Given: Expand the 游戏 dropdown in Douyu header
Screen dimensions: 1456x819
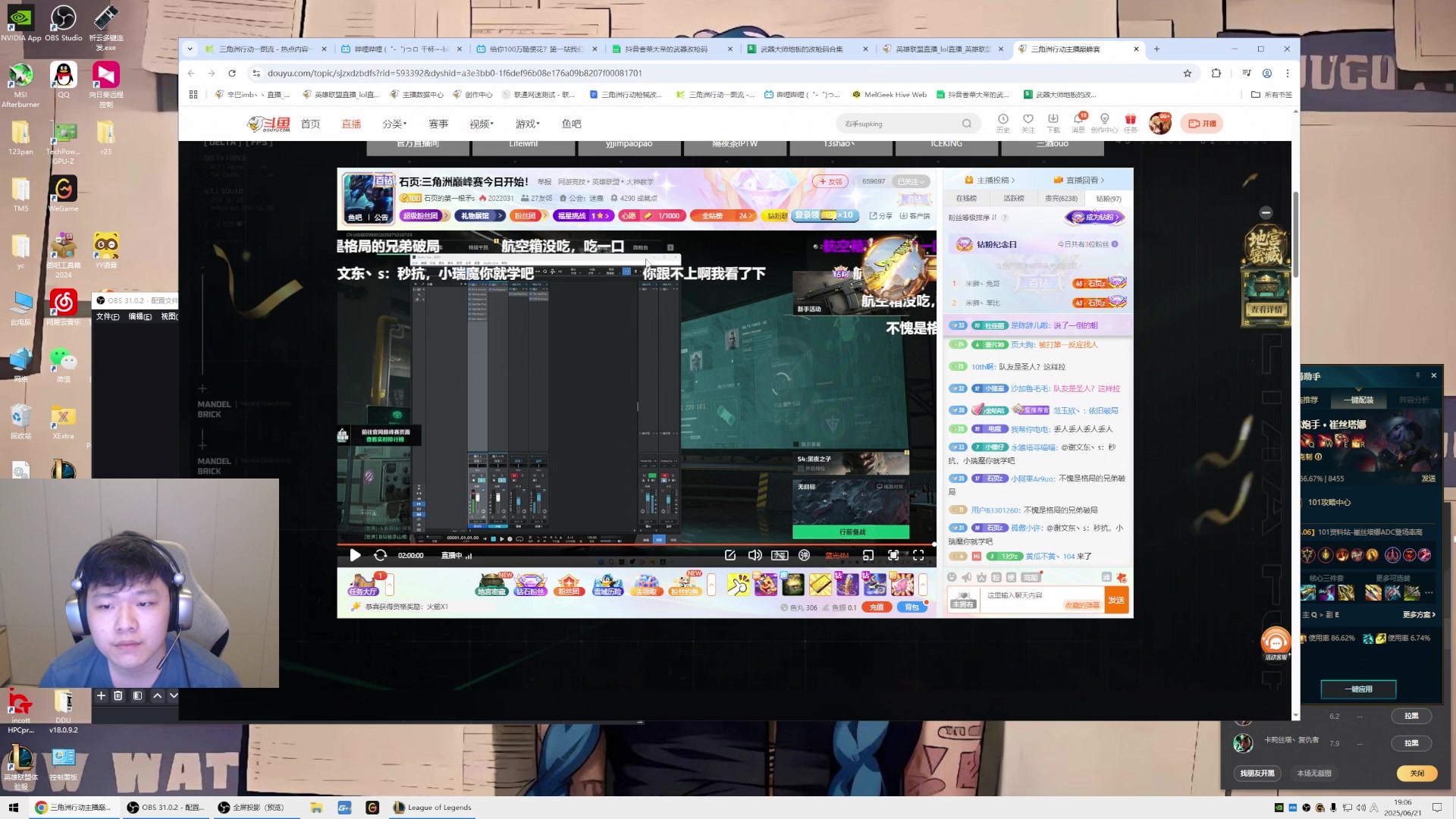Looking at the screenshot, I should point(528,124).
